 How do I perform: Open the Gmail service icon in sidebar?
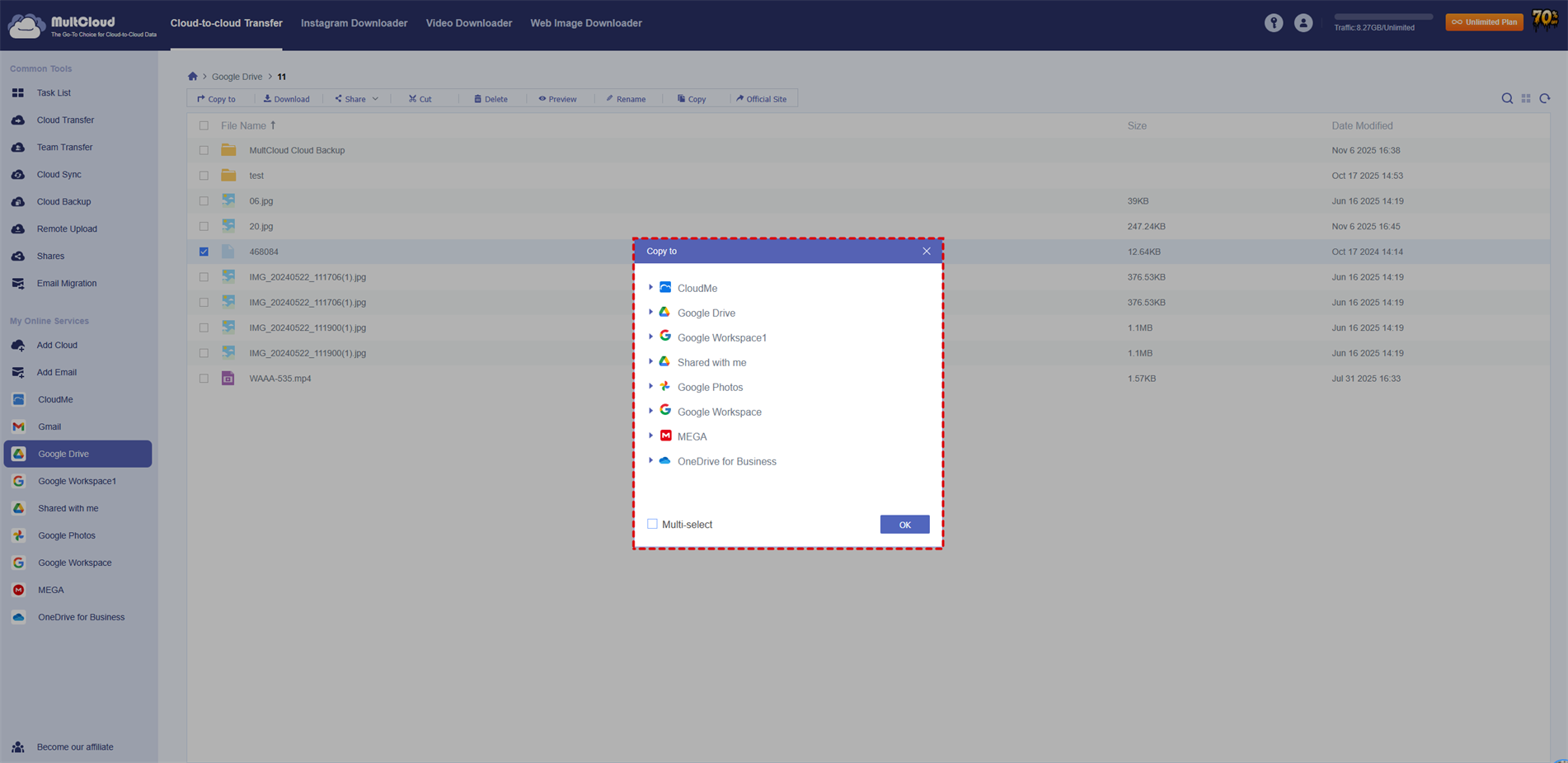[x=19, y=427]
